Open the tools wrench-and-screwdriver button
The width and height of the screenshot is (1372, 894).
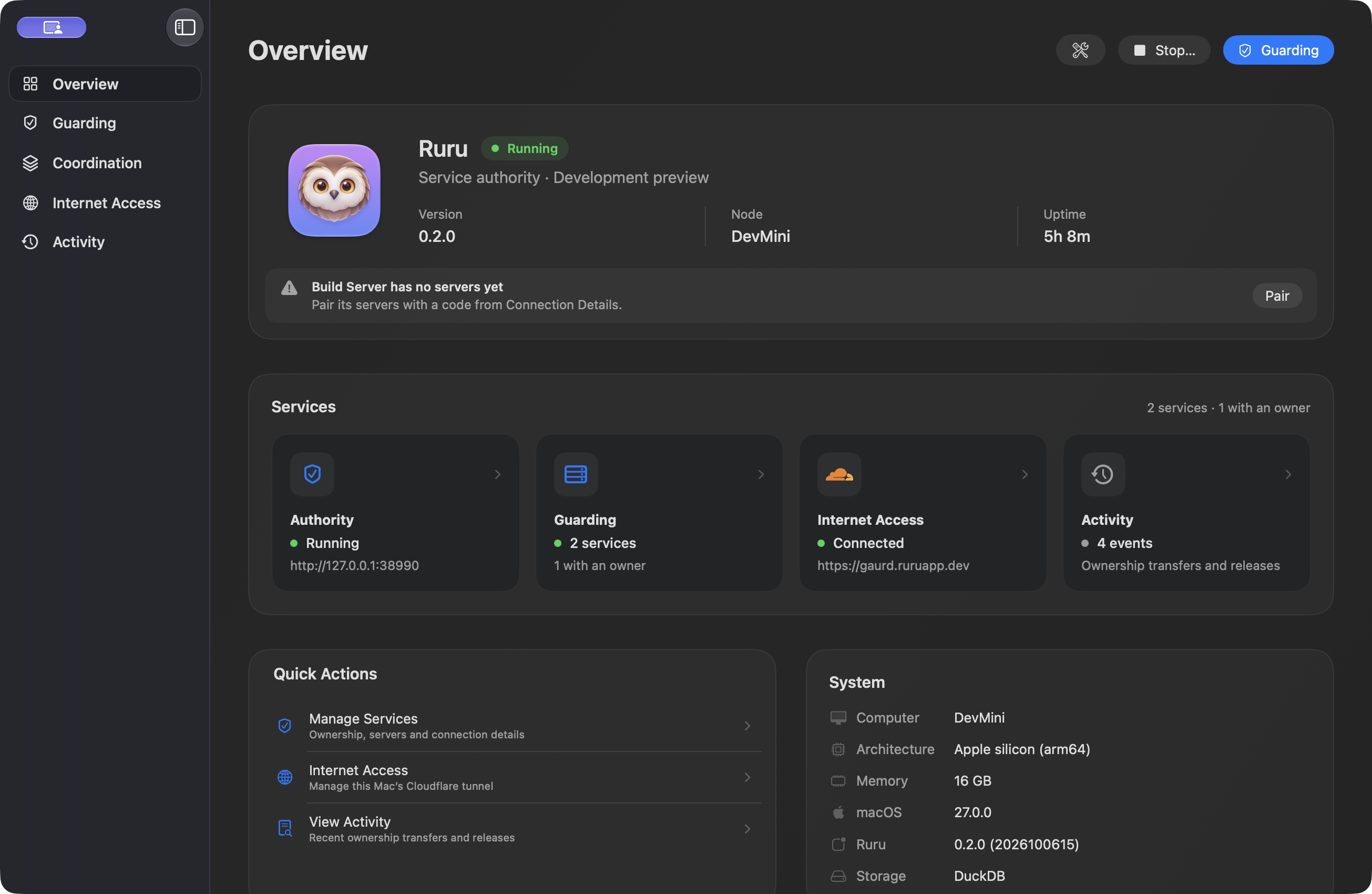click(1080, 50)
